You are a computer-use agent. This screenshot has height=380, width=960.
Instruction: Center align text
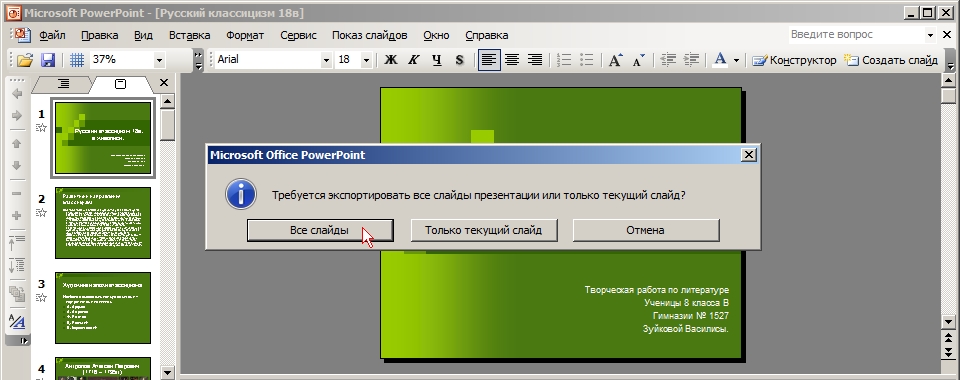[512, 60]
